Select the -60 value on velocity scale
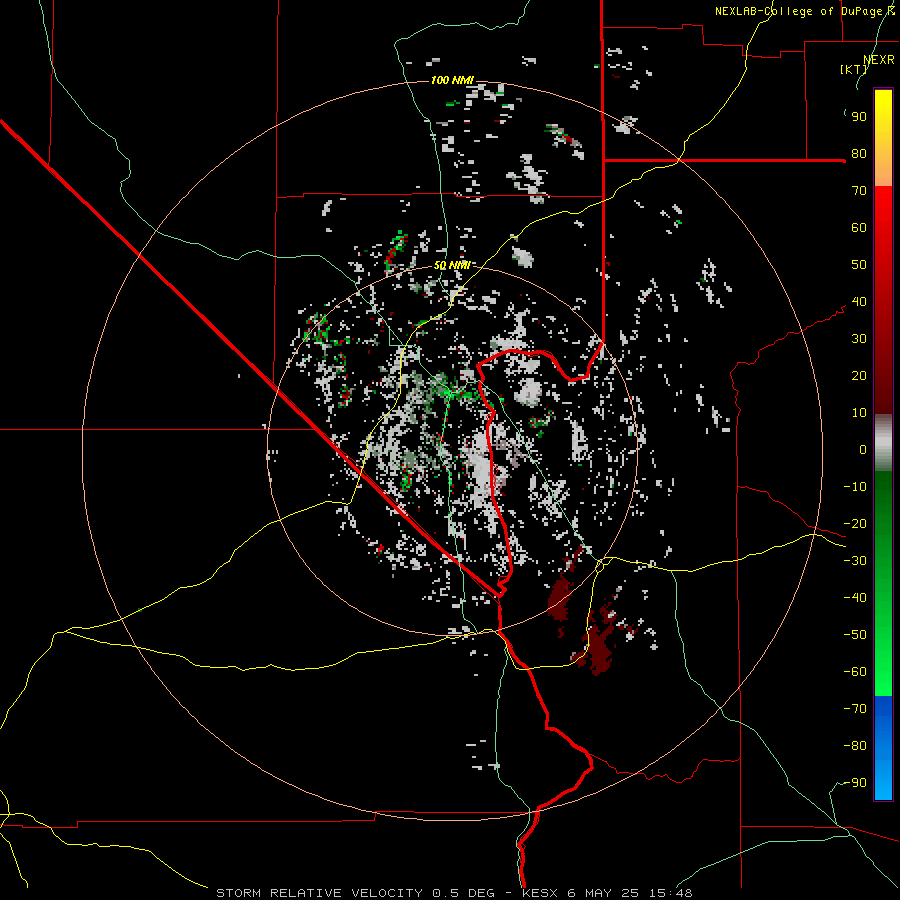 pos(855,672)
